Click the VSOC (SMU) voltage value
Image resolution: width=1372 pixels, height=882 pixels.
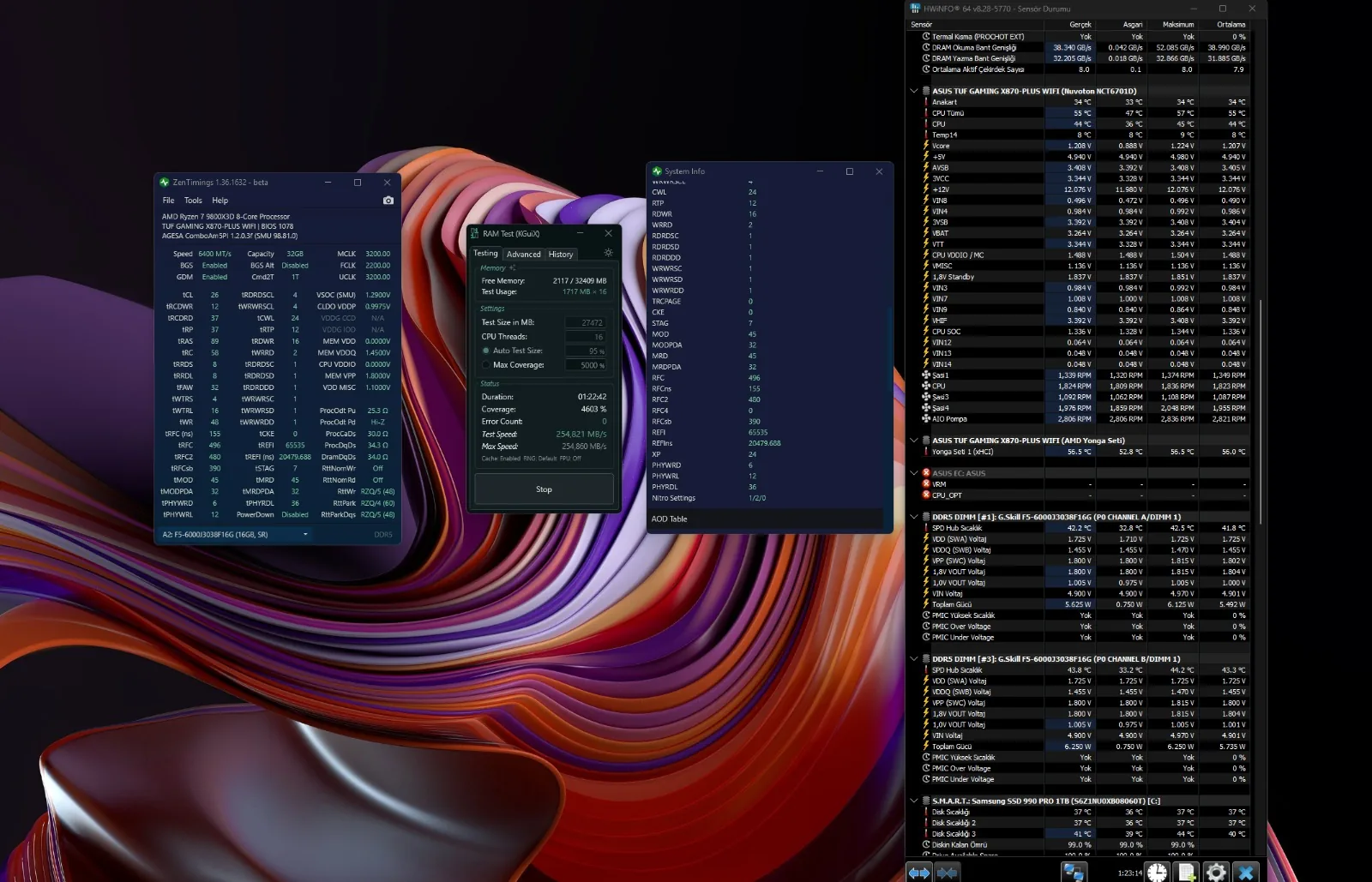(377, 295)
